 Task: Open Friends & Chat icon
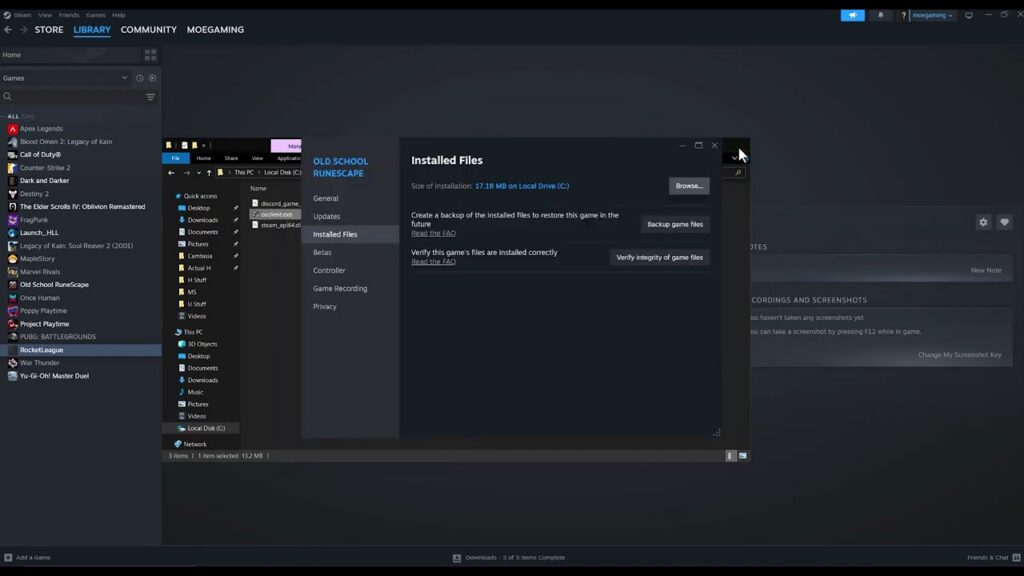tap(1016, 558)
